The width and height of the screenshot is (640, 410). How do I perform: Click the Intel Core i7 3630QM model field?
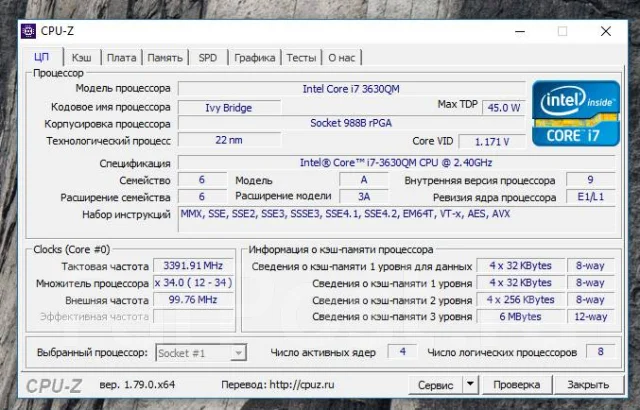351,89
